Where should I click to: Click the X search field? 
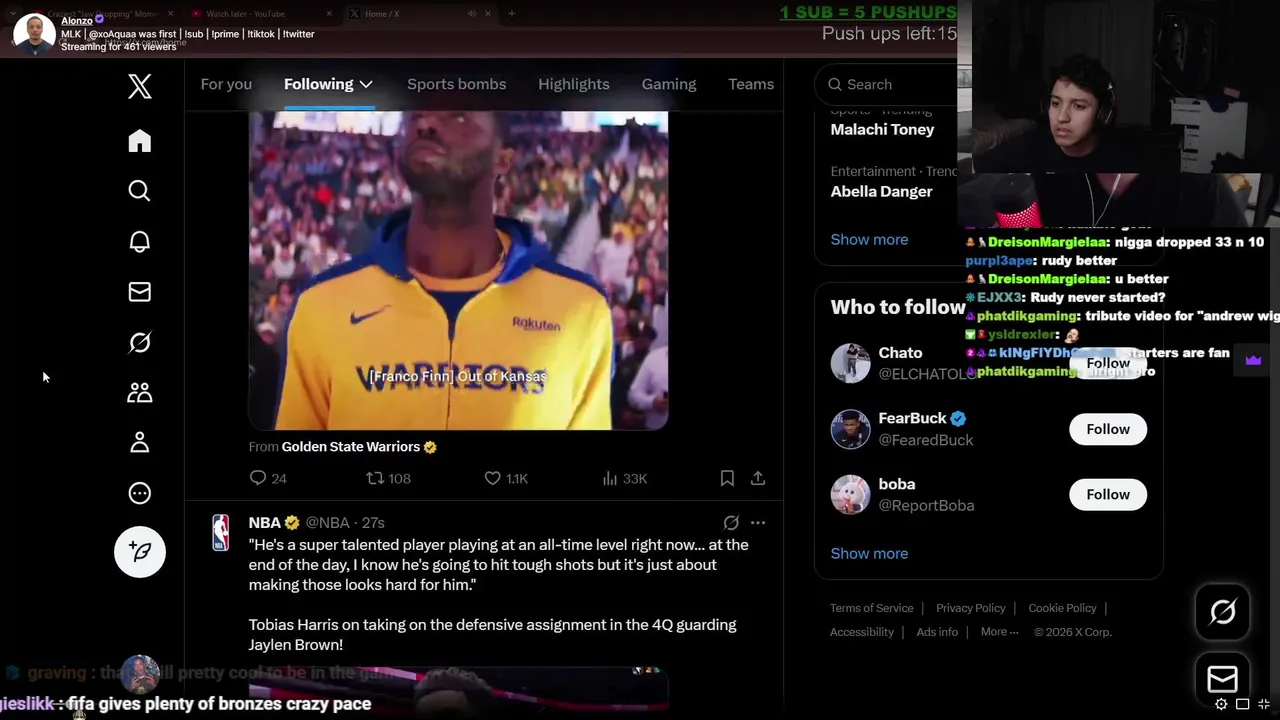886,84
